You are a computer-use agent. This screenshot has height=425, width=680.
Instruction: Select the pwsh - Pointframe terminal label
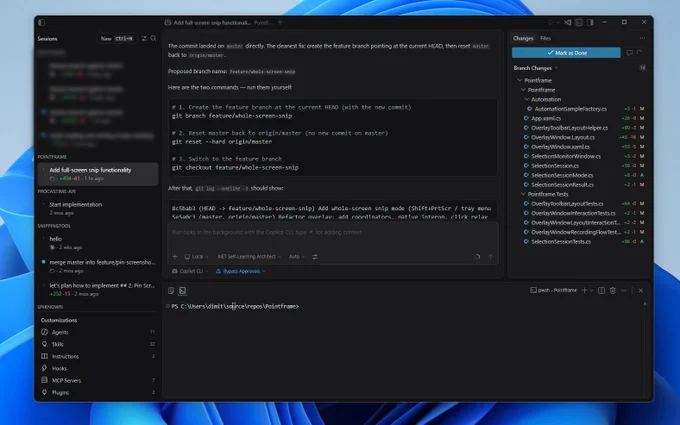553,291
